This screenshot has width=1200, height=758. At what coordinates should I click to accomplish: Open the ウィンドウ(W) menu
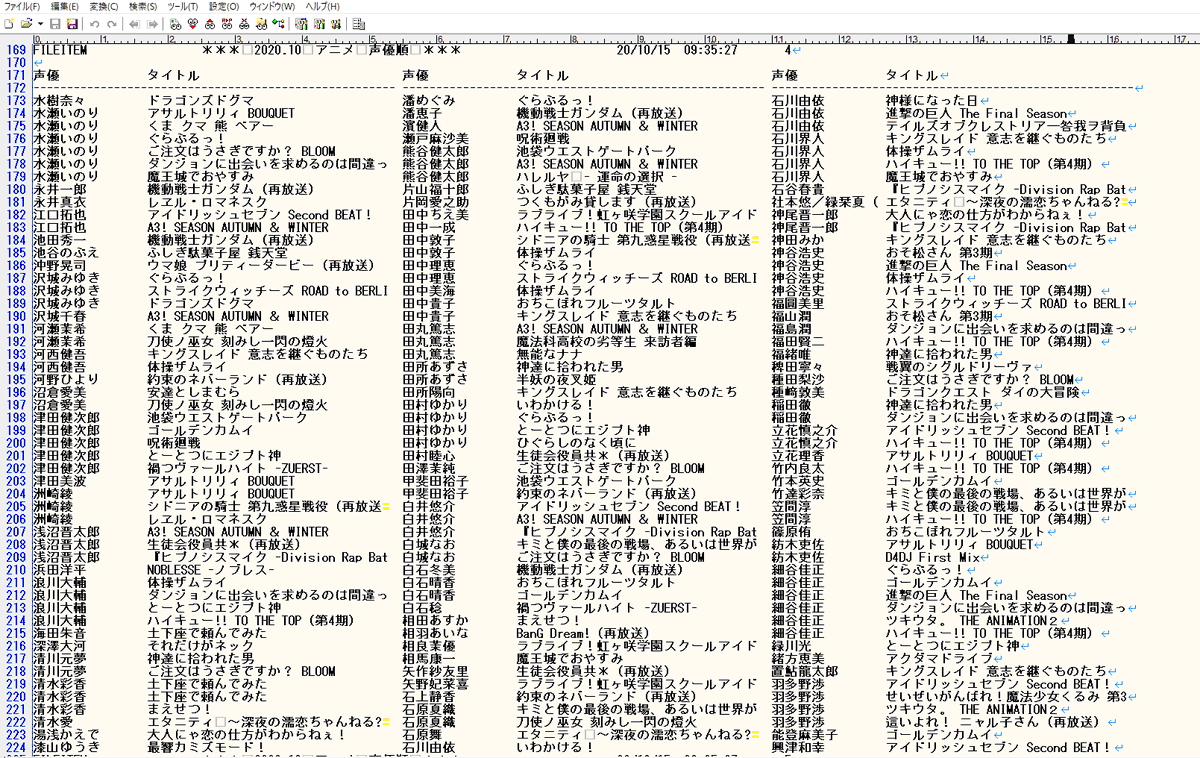point(271,6)
